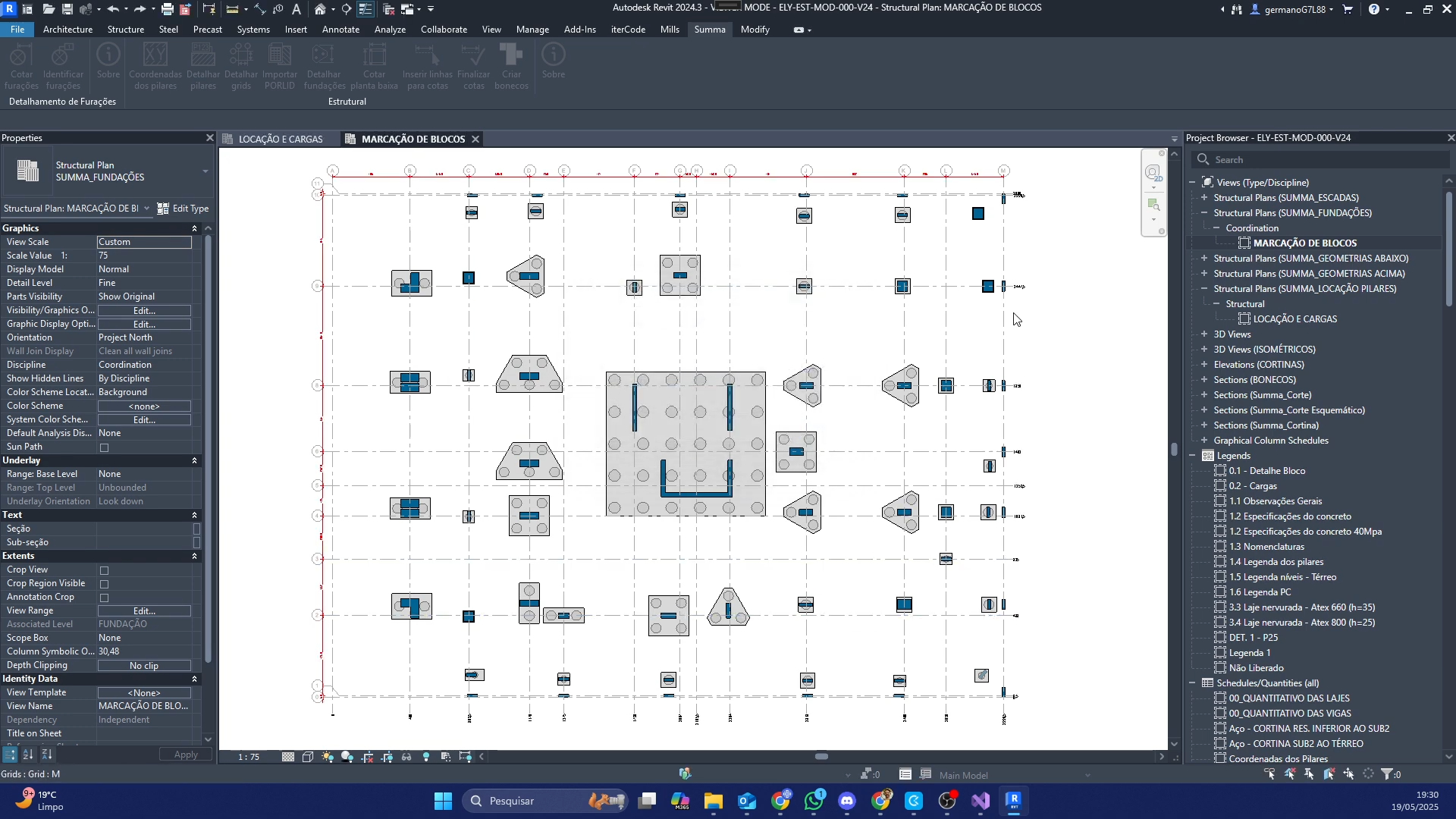Enable the Sun Path checkbox
The height and width of the screenshot is (819, 1456).
(x=105, y=447)
